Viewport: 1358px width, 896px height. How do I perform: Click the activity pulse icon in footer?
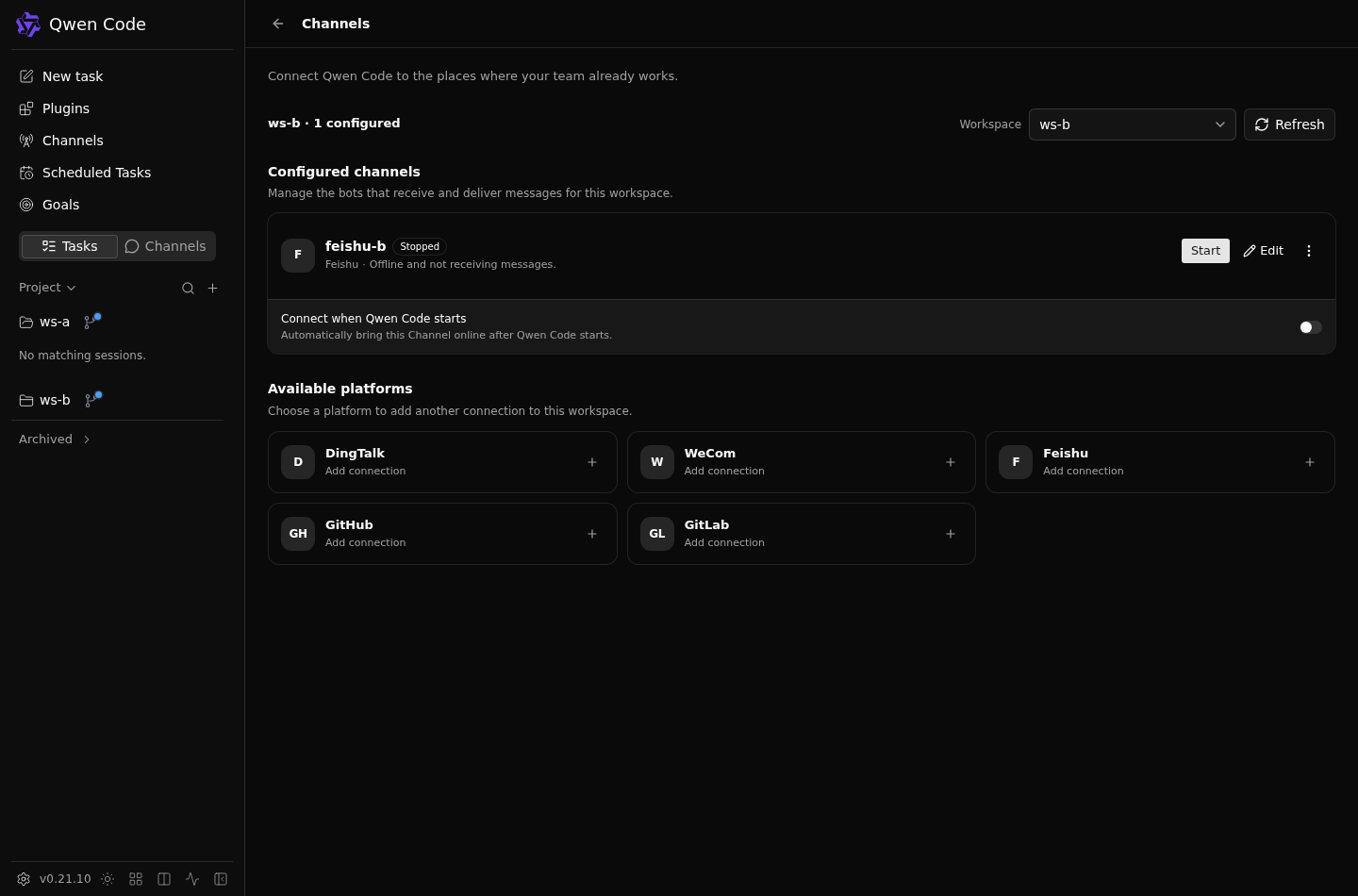tap(192, 879)
